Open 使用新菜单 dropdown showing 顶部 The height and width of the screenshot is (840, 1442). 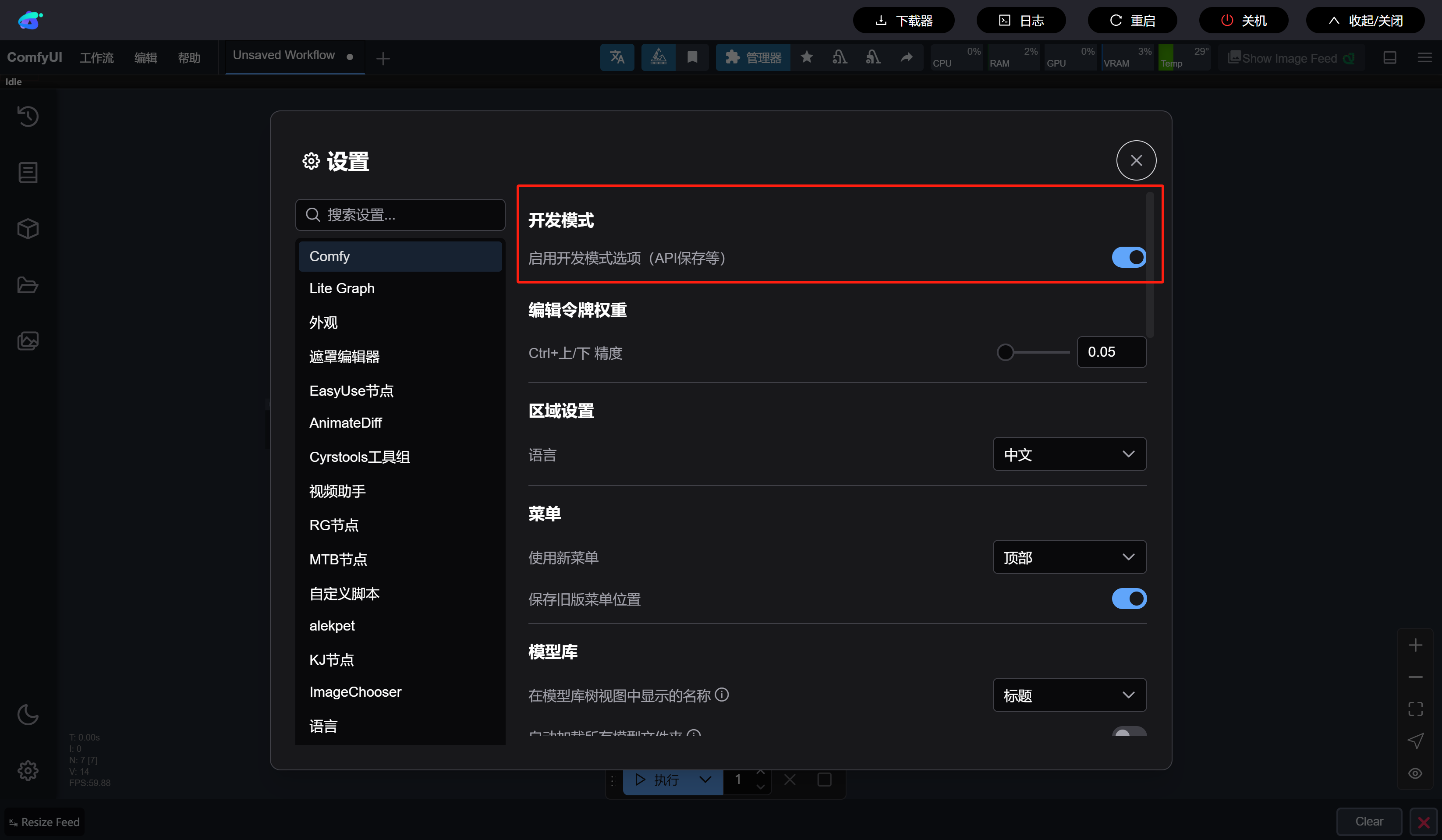click(1070, 557)
